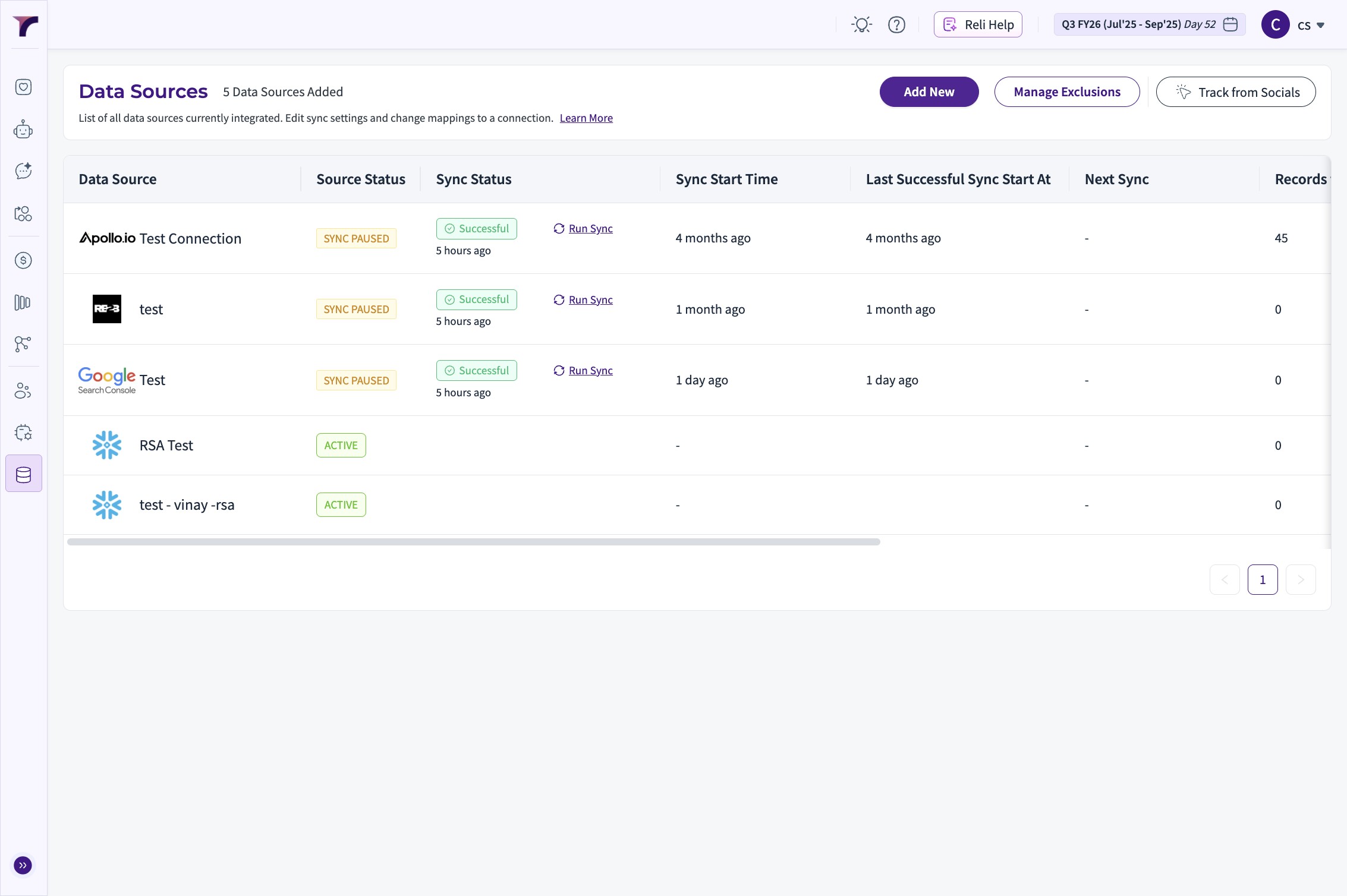Click Track from Socials button
This screenshot has width=1347, height=896.
click(x=1235, y=92)
